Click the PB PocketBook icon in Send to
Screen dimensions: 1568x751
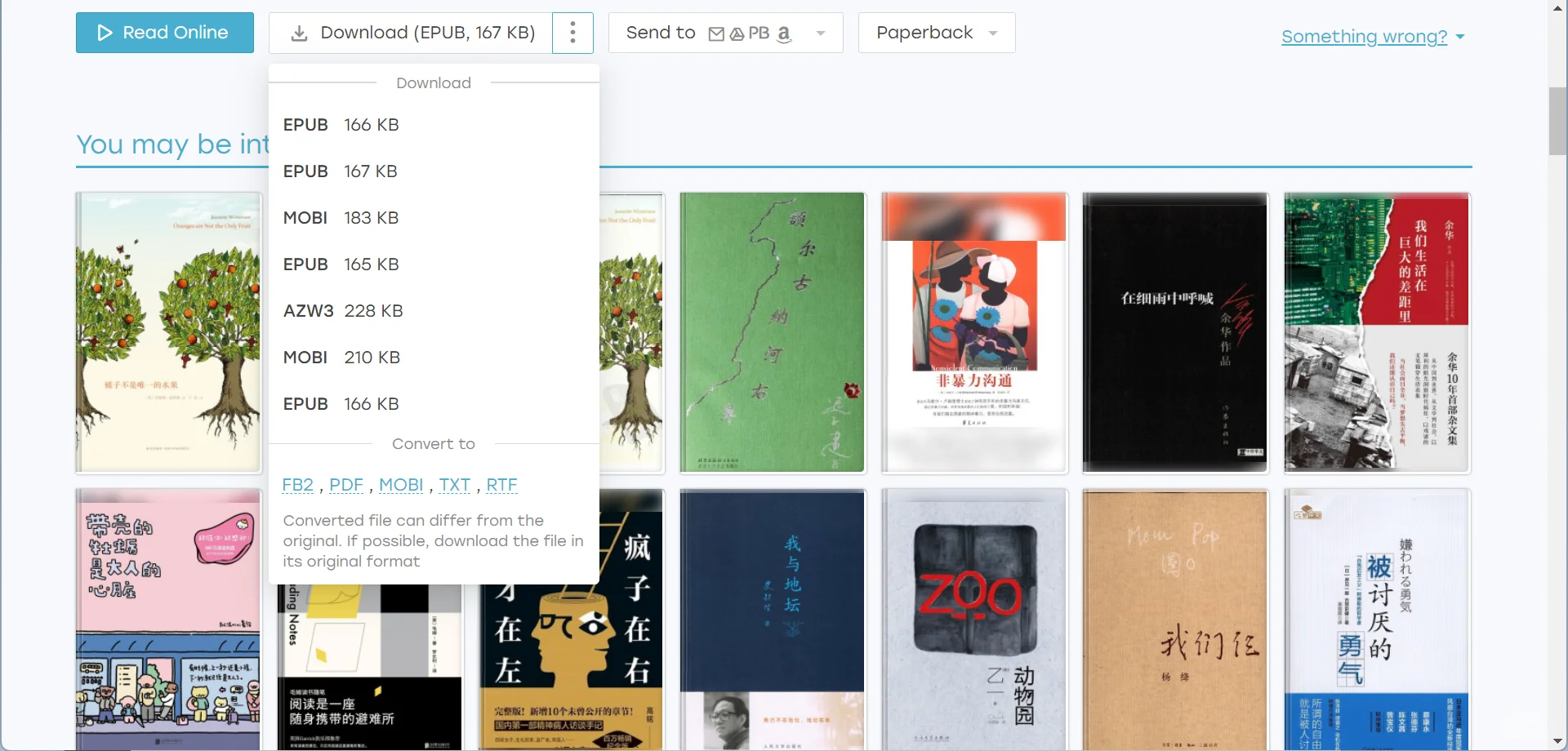pyautogui.click(x=759, y=33)
